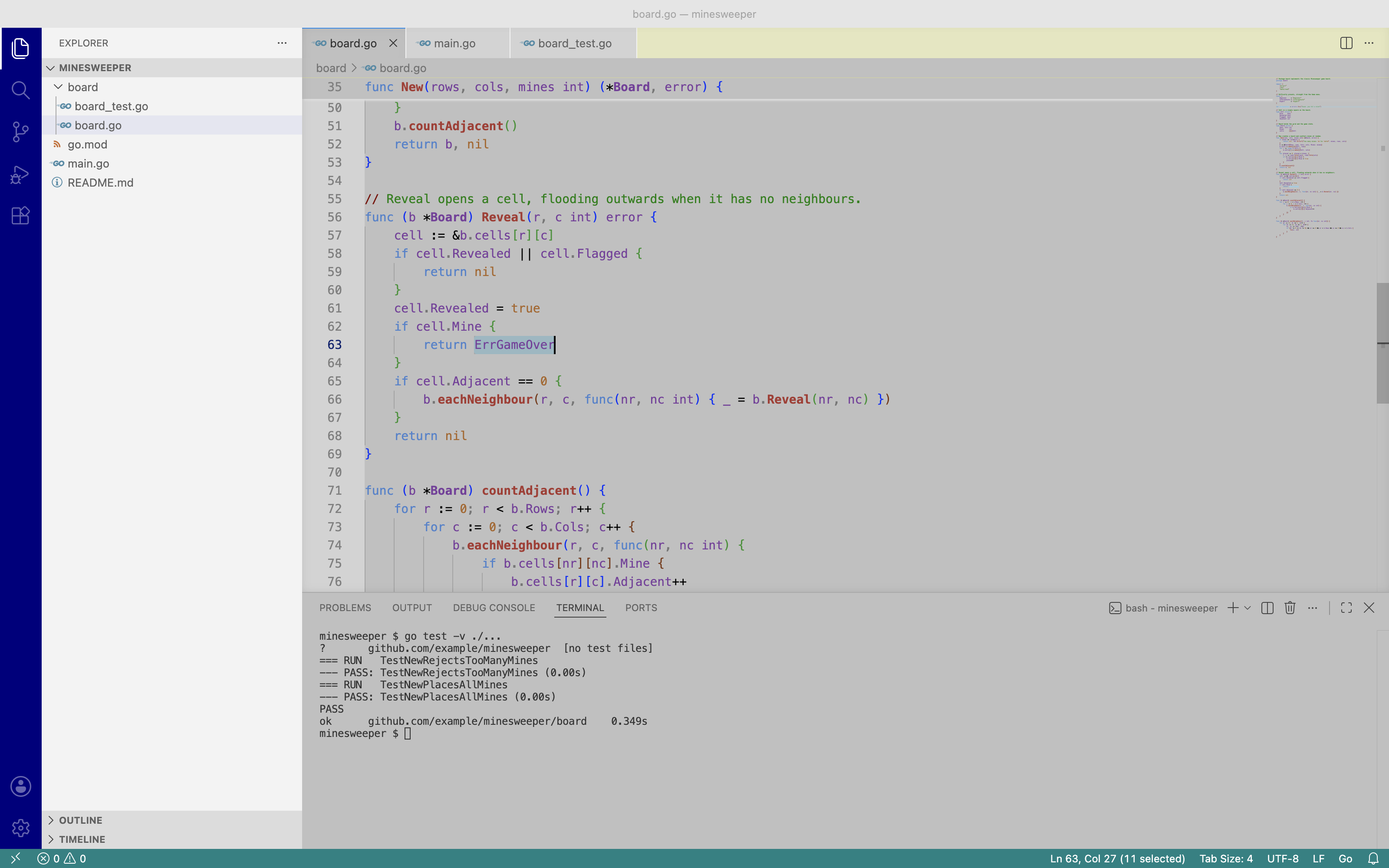Open the Source Control view icon
Screen dimensions: 1389x868
[21, 132]
